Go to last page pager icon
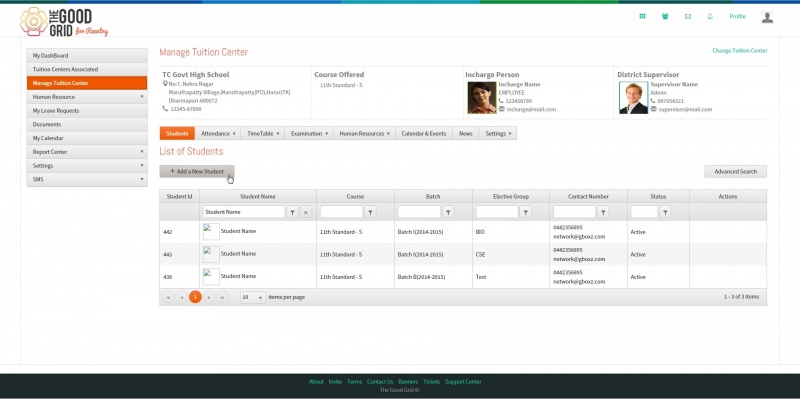Screen dimensions: 800x399 (x=222, y=297)
